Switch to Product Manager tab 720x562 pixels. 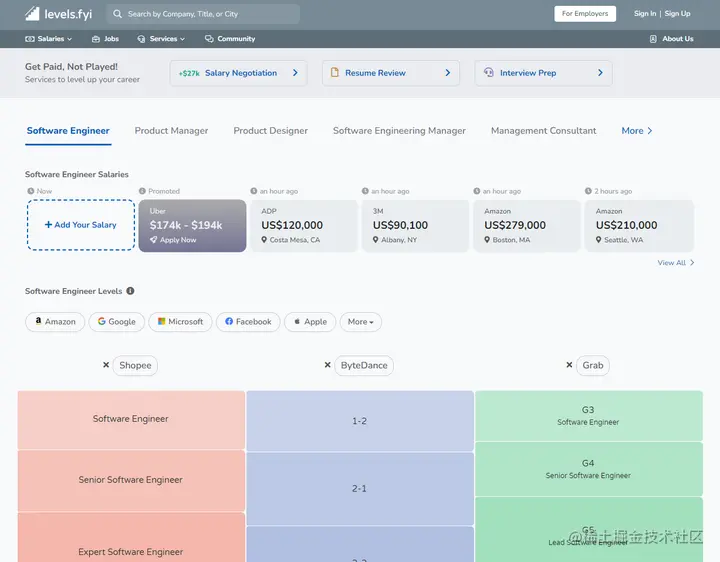(x=171, y=131)
